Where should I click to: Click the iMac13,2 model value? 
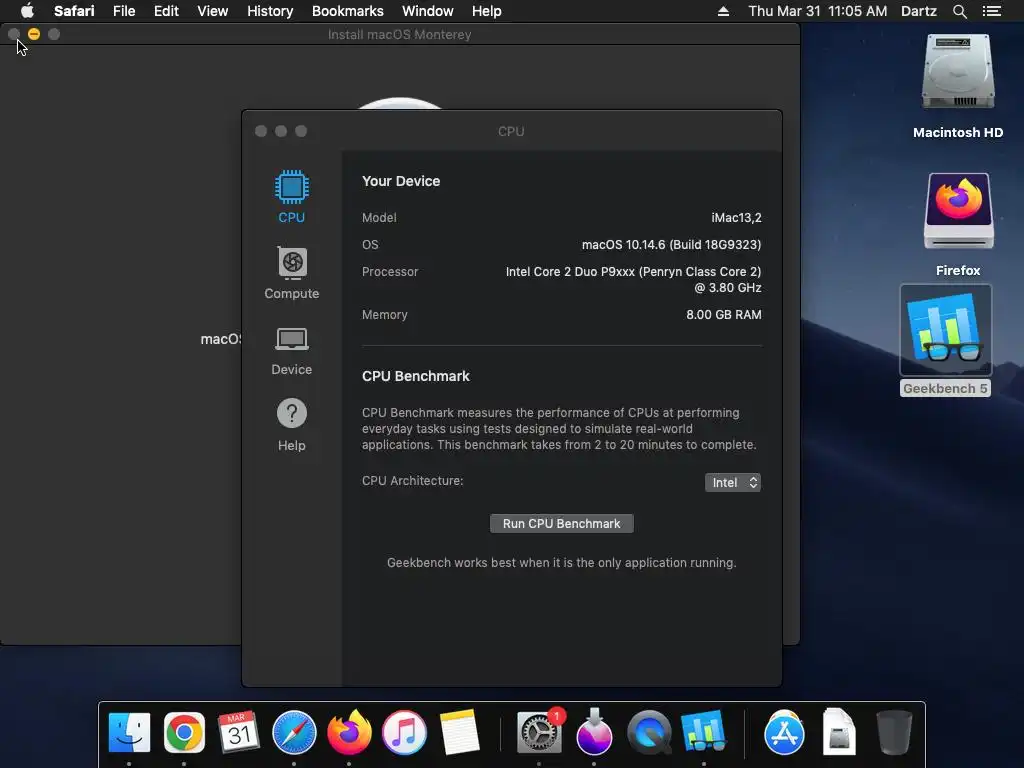tap(736, 217)
